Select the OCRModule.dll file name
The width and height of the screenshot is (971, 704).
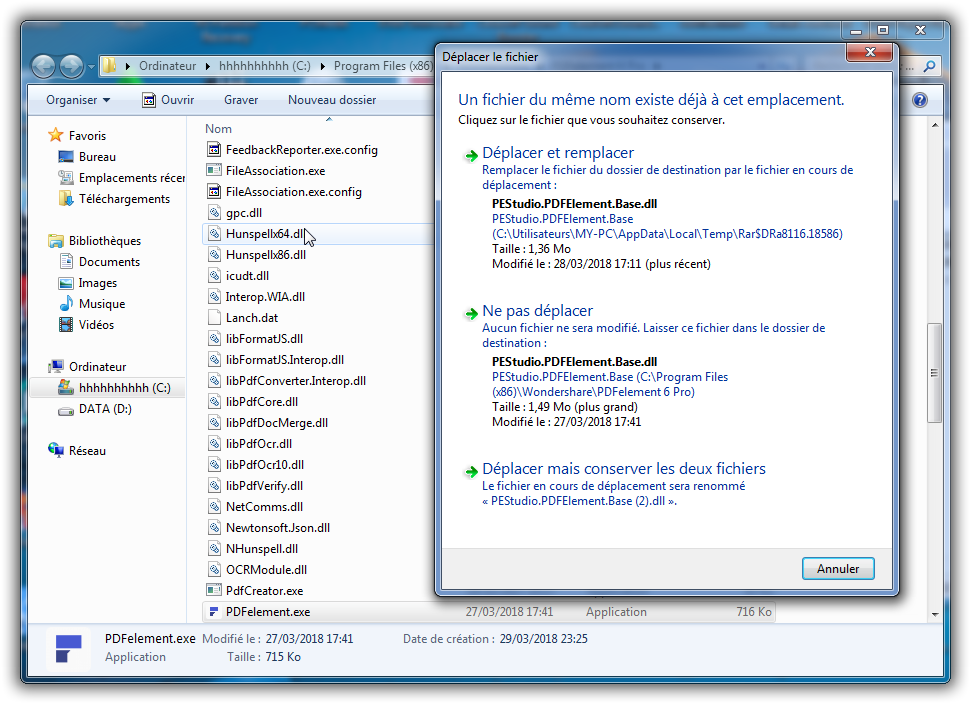tap(266, 570)
